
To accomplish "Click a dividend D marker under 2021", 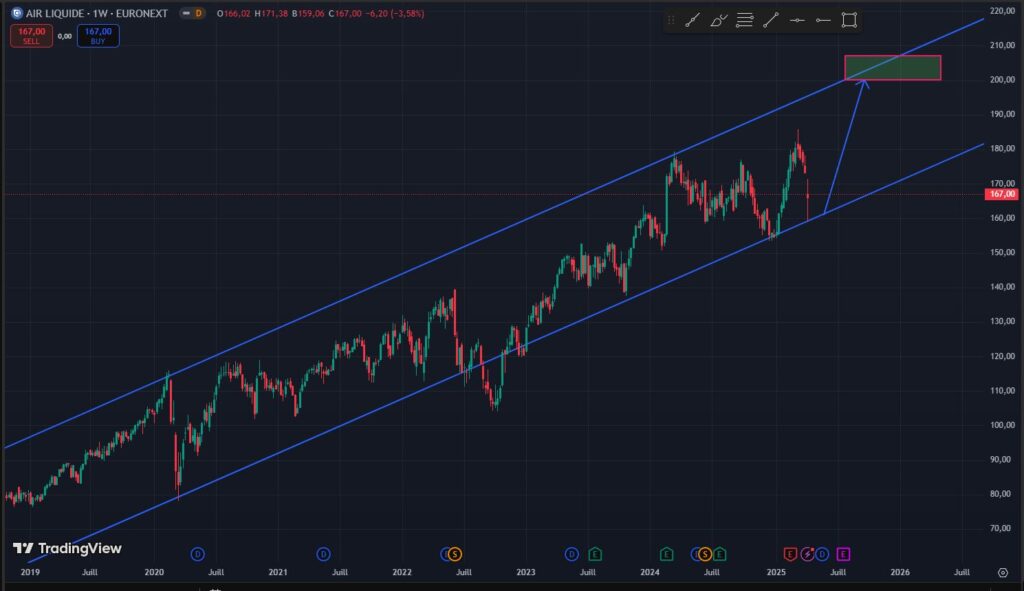I will (x=323, y=553).
